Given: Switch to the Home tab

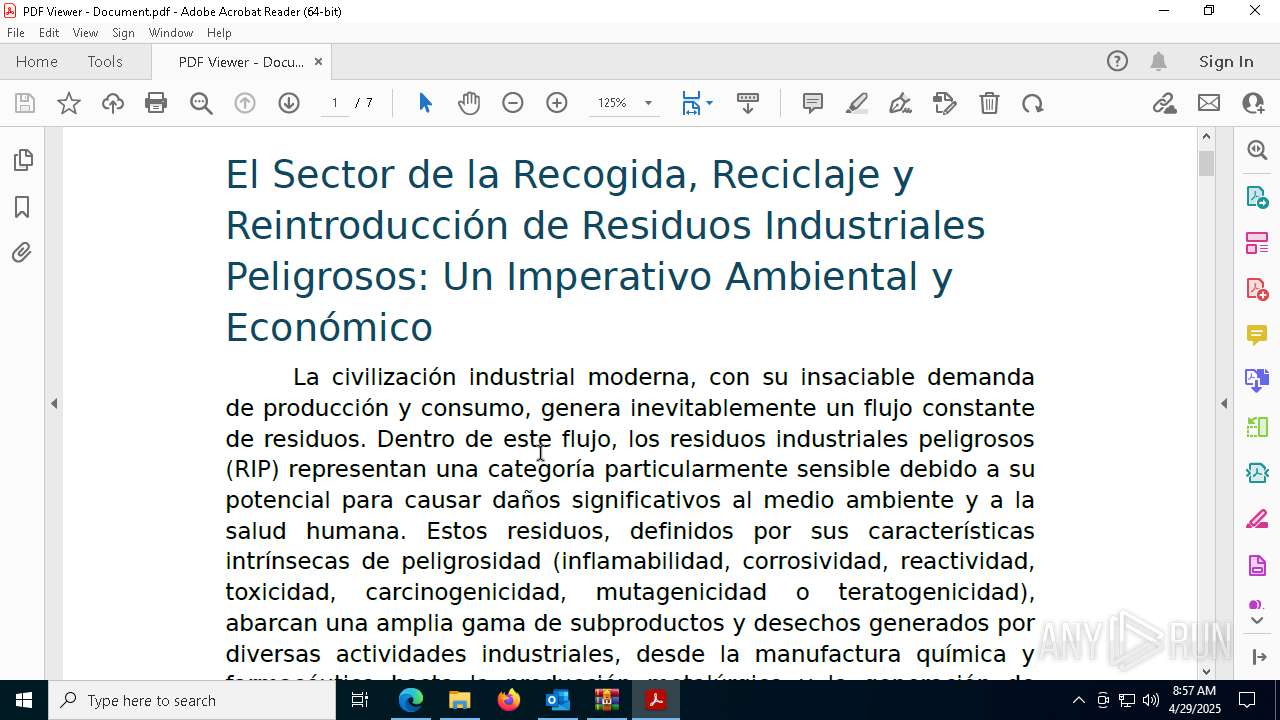Looking at the screenshot, I should (37, 62).
